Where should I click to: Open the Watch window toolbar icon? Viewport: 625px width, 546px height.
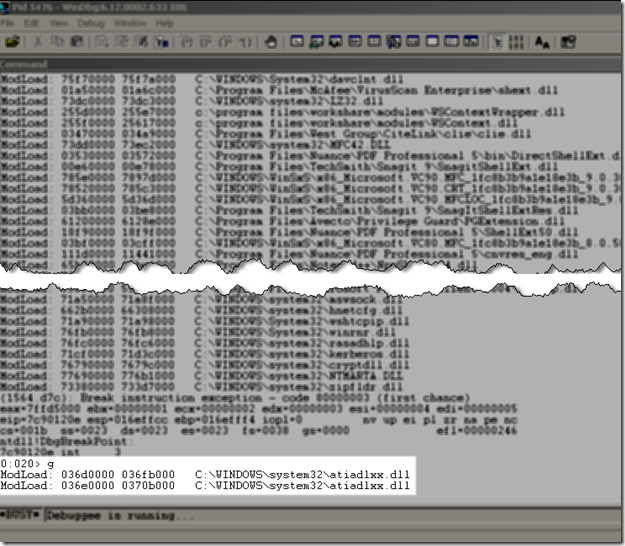tap(316, 42)
